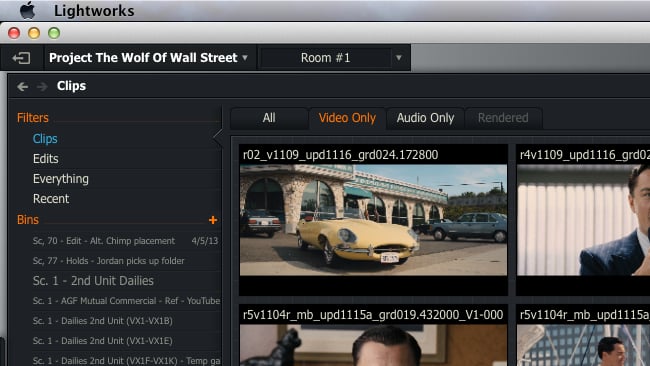This screenshot has height=366, width=650.
Task: Select the yellow car clip thumbnail
Action: click(x=373, y=220)
